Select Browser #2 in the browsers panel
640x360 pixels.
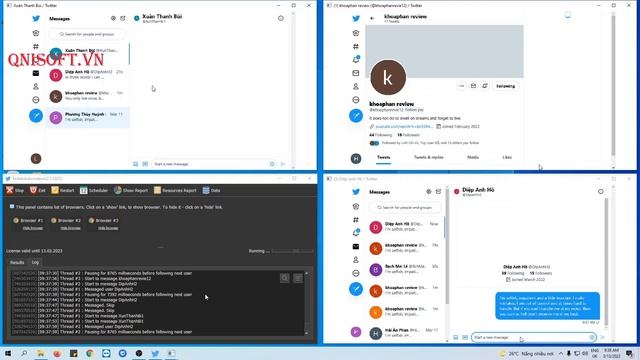[x=66, y=220]
